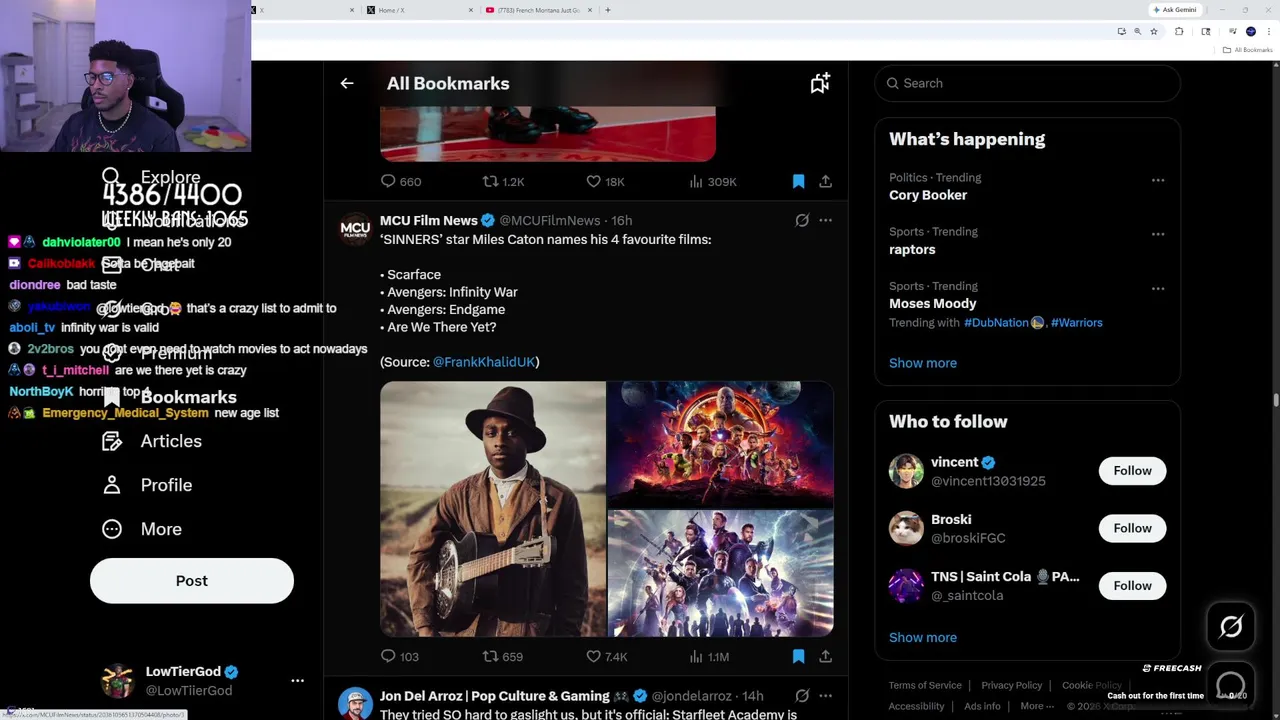The image size is (1280, 720).
Task: Open Bookmarks in the sidebar
Action: coord(169,397)
